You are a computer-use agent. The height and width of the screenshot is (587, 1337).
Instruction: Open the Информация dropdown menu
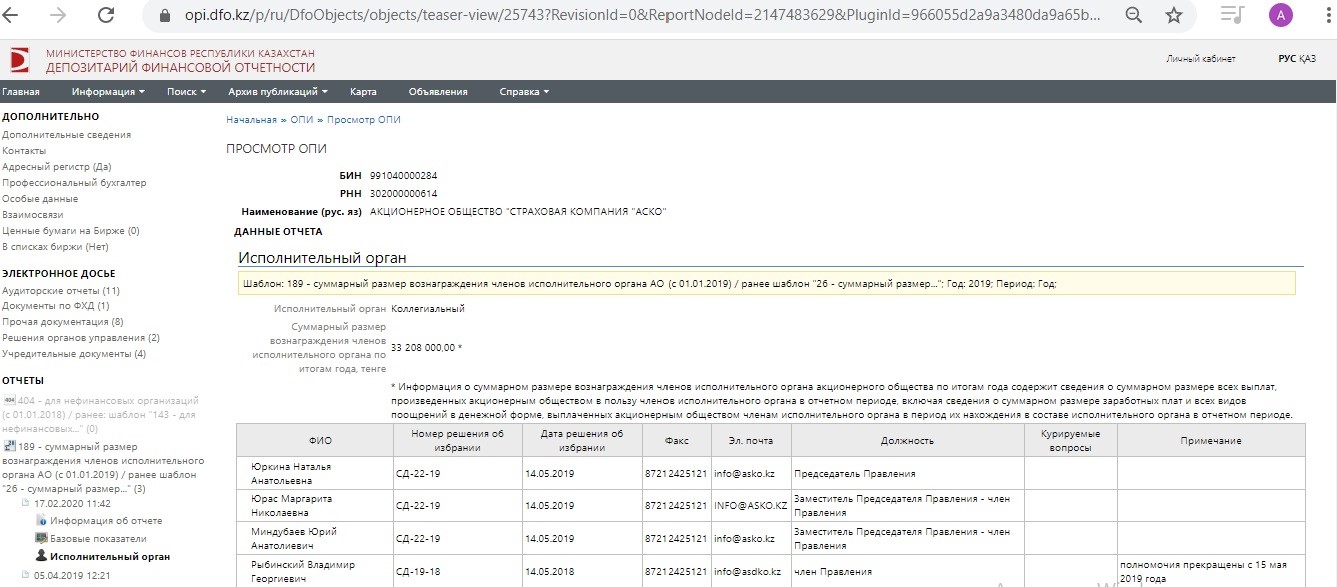pos(108,92)
